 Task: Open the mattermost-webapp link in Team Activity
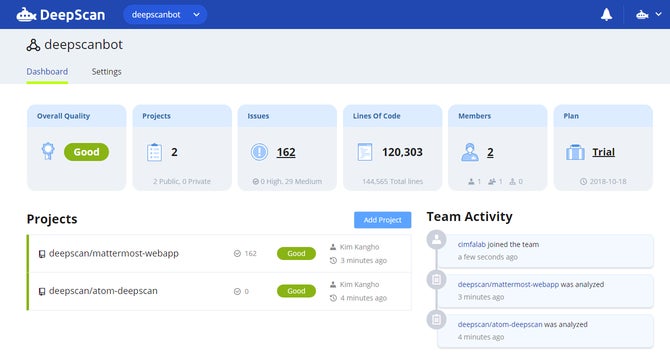point(508,284)
